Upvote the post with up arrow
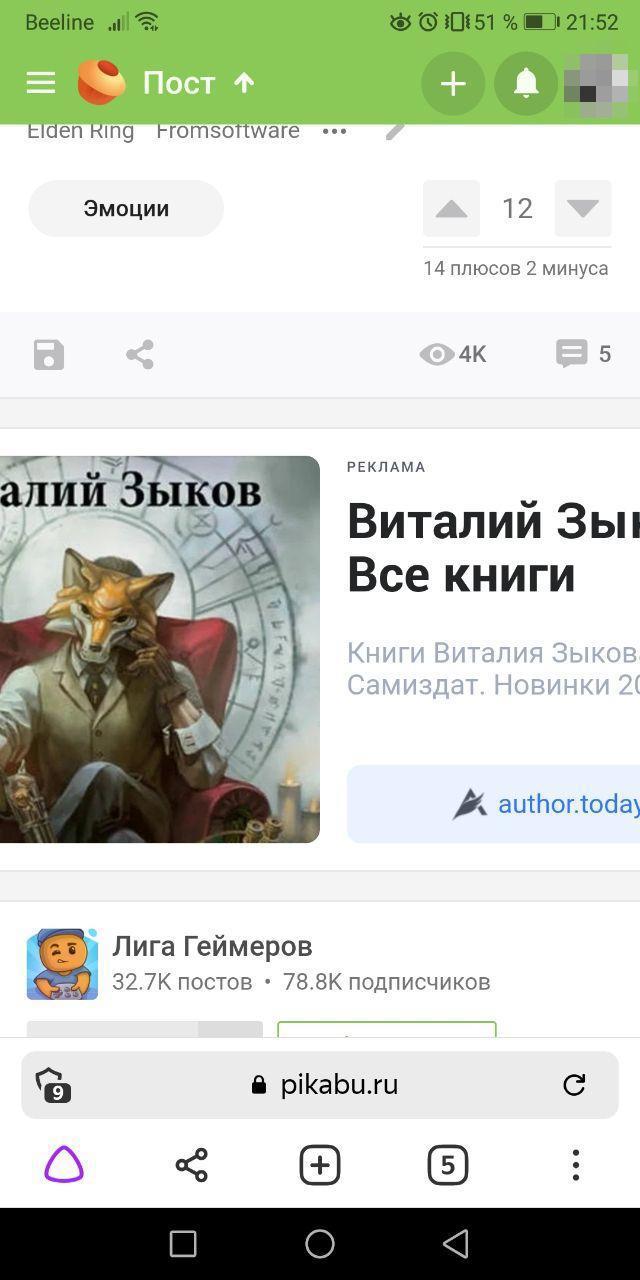 [x=452, y=208]
